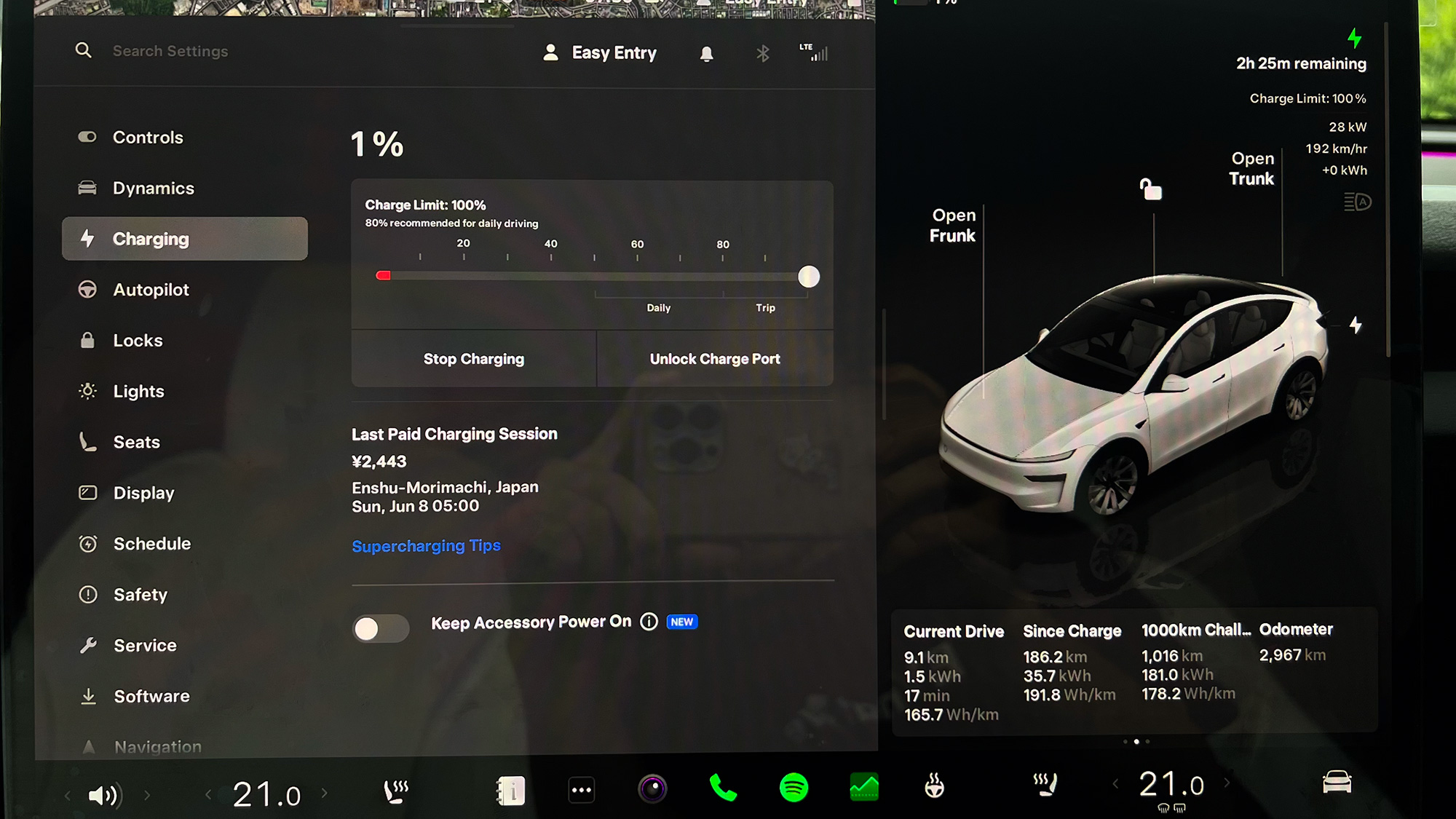Open all apps three-dots icon
The width and height of the screenshot is (1456, 819).
coord(582,790)
